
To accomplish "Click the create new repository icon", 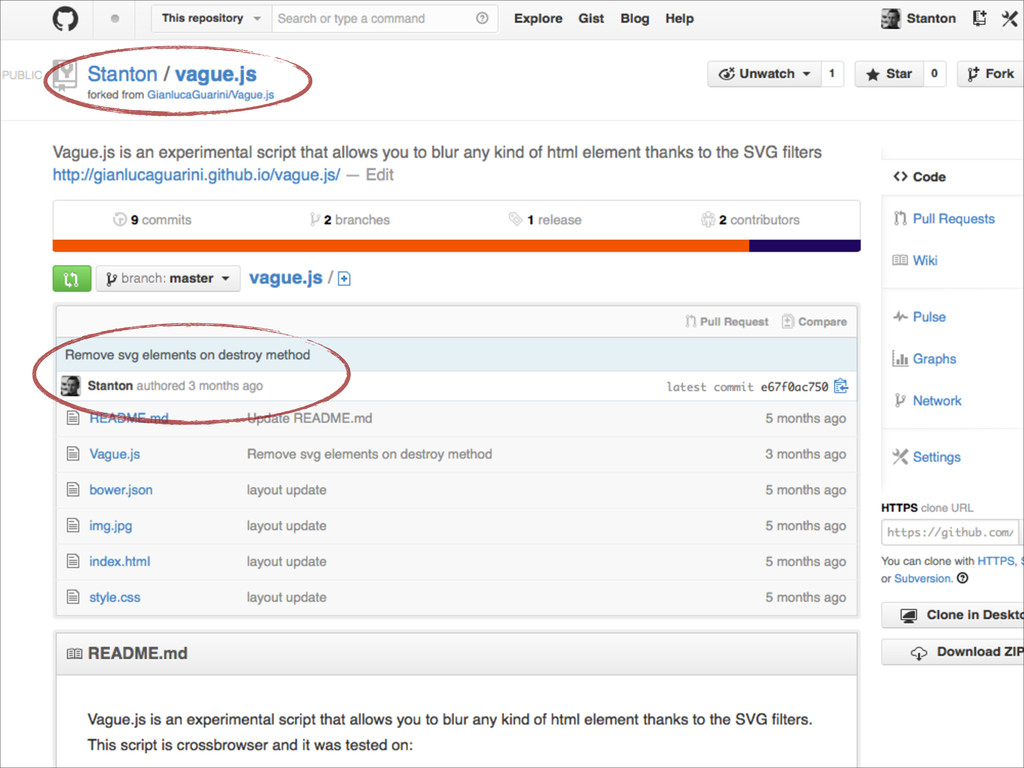I will pos(979,18).
